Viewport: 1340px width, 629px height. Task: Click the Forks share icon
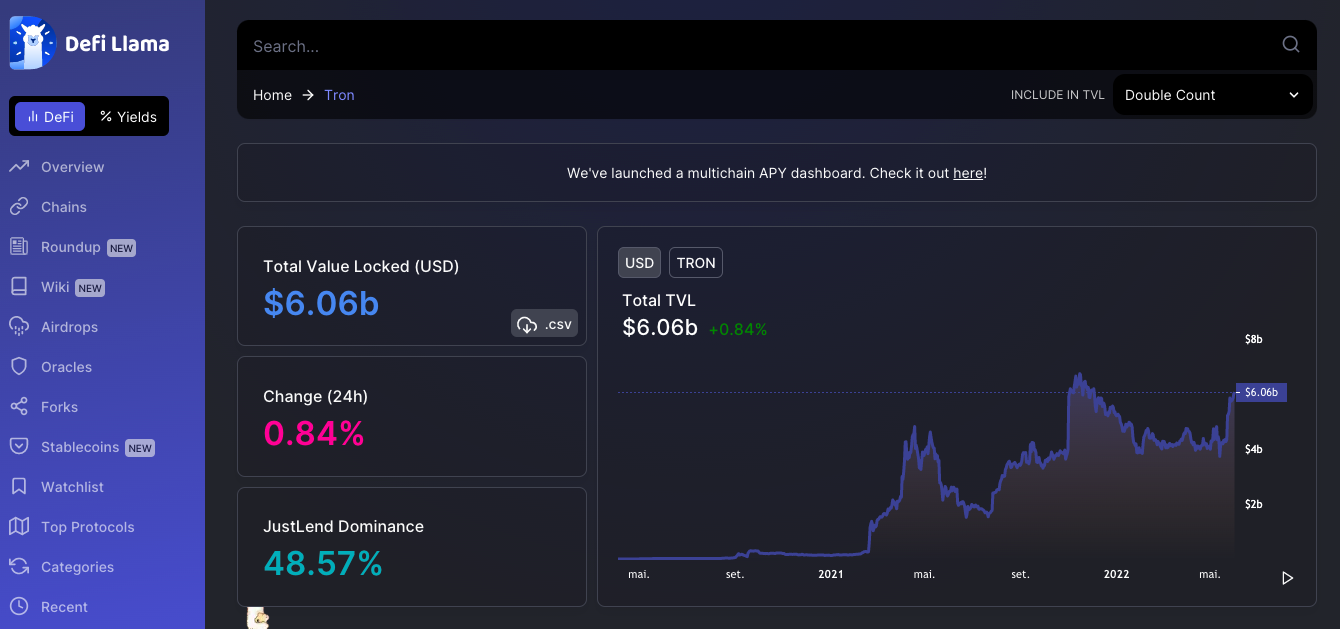pyautogui.click(x=19, y=407)
